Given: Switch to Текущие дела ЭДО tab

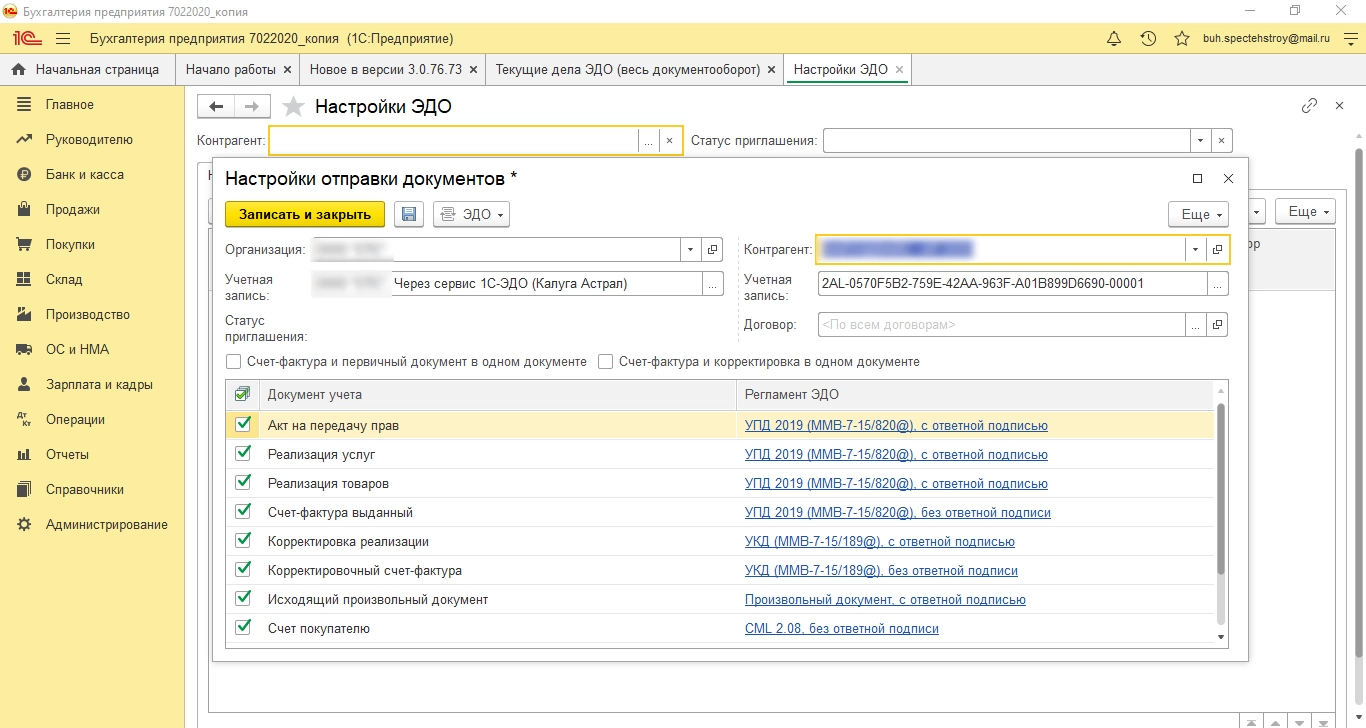Looking at the screenshot, I should click(x=627, y=70).
